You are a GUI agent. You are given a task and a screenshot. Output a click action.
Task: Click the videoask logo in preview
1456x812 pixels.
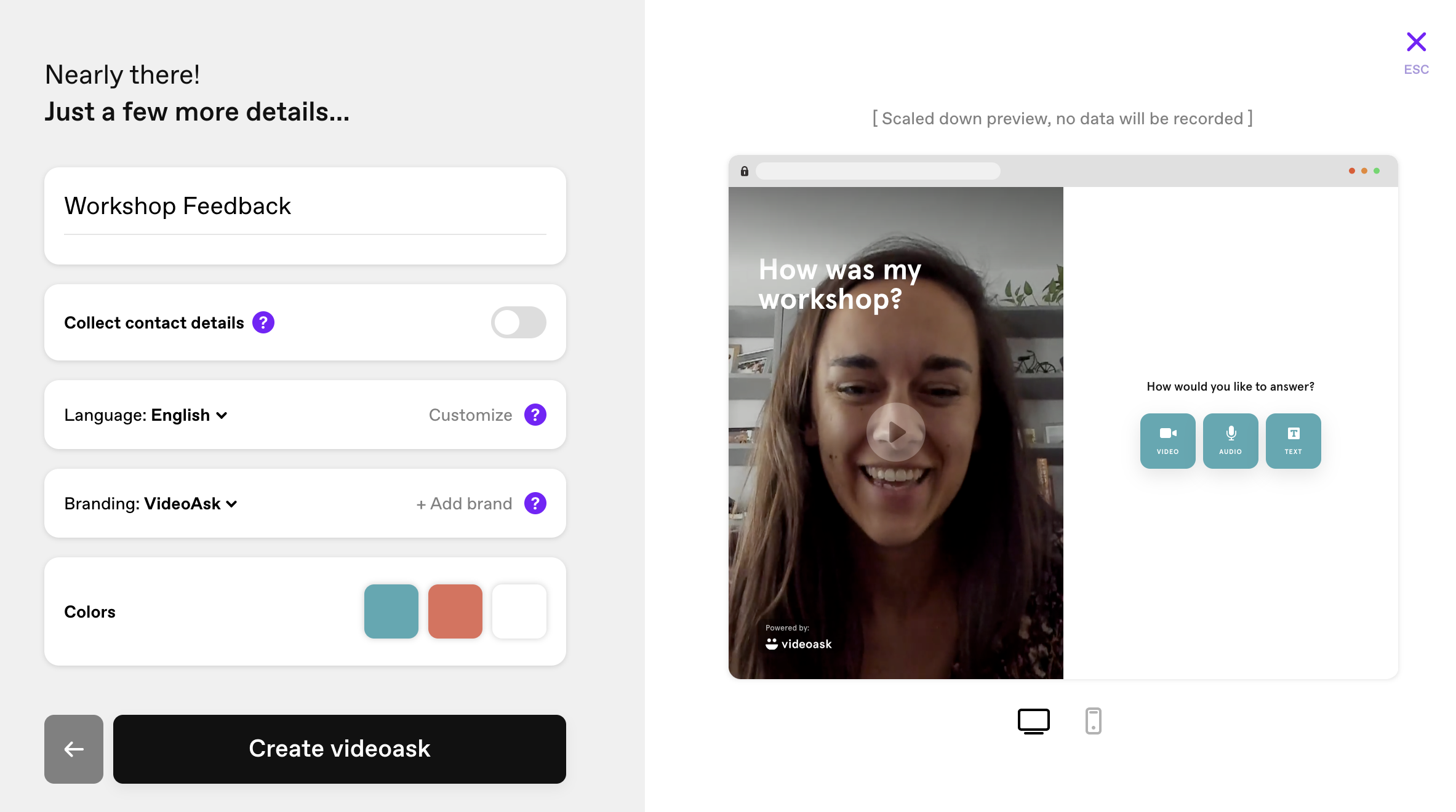pyautogui.click(x=799, y=643)
